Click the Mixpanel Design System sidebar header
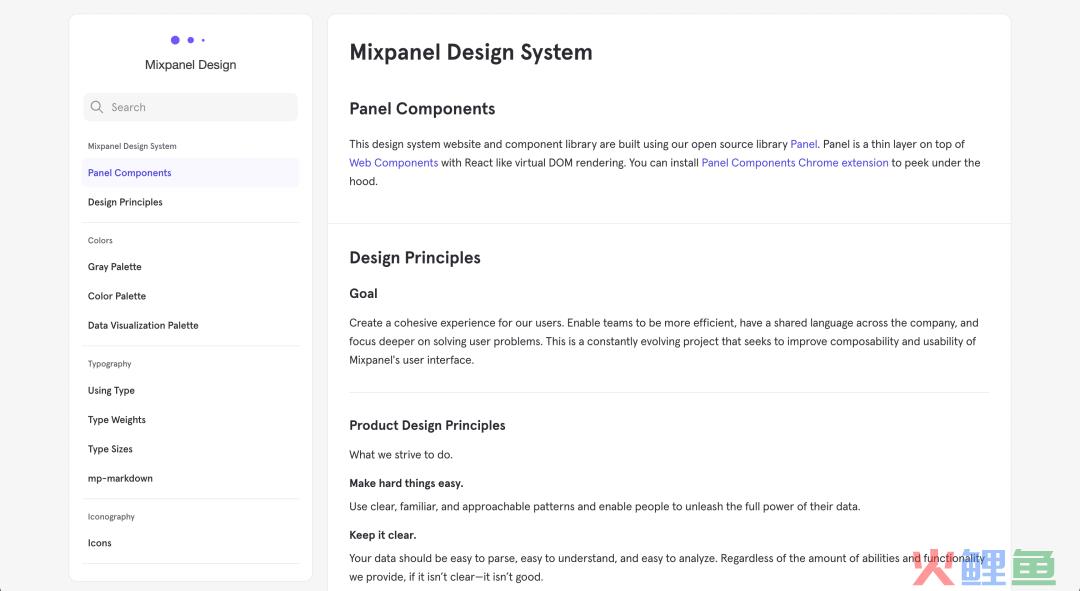The width and height of the screenshot is (1080, 591). click(x=132, y=146)
